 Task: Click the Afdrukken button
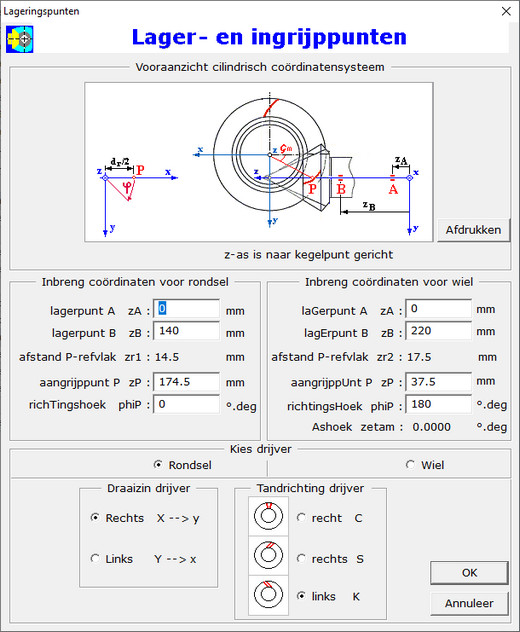(x=474, y=230)
